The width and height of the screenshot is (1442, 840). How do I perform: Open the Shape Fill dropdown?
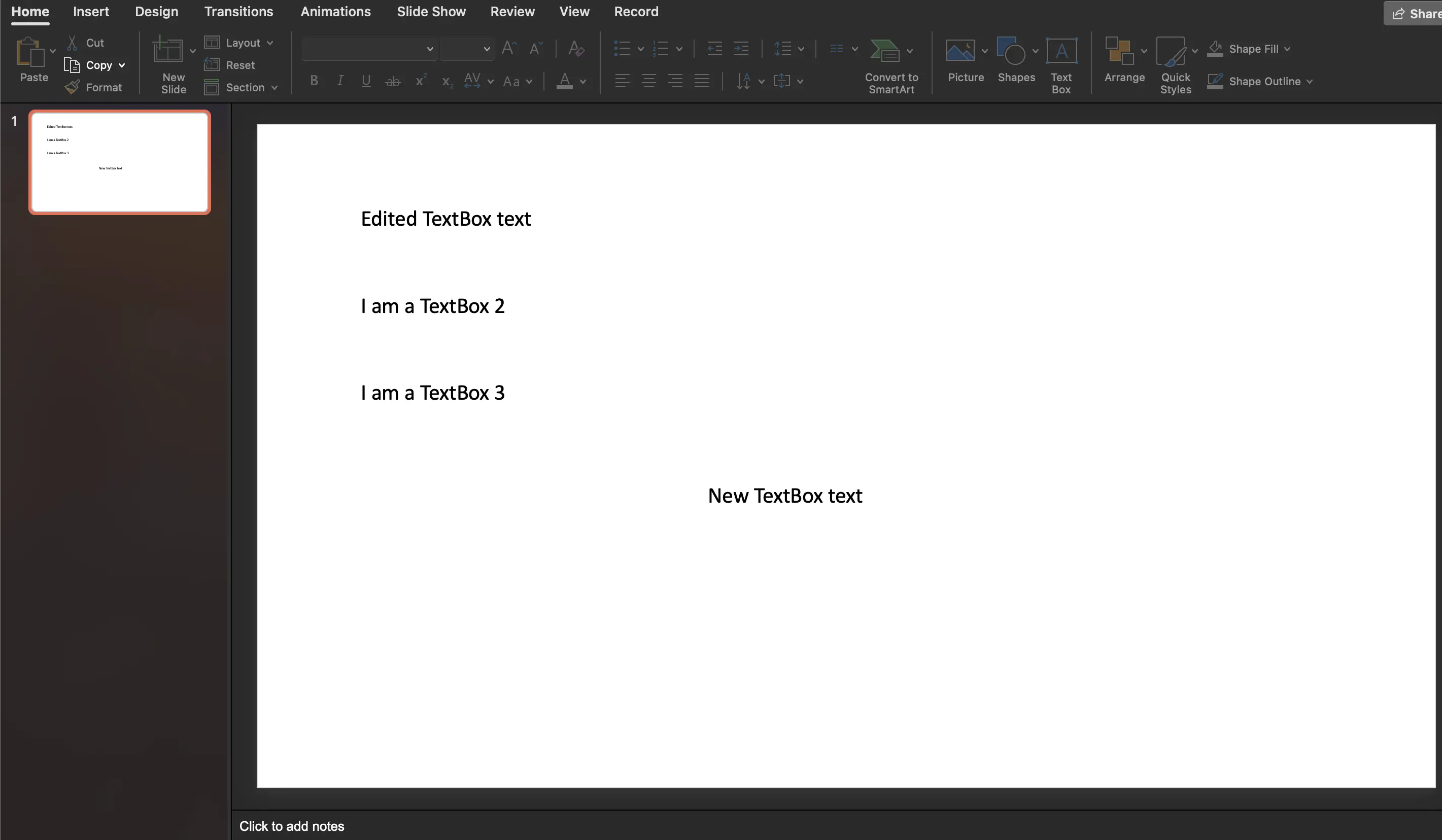[1286, 49]
